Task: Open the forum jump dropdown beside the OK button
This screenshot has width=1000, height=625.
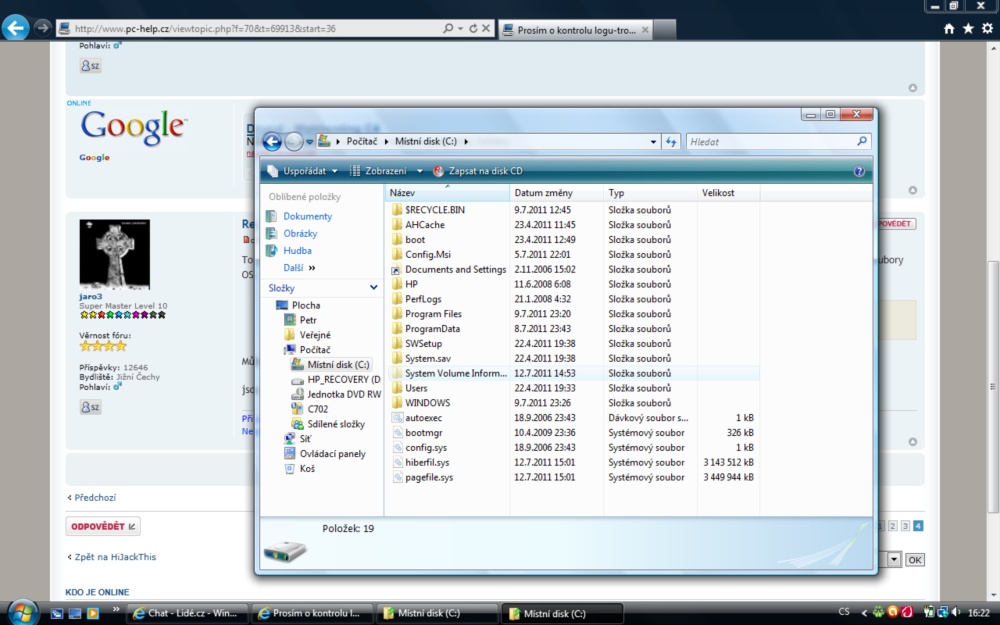Action: (894, 560)
